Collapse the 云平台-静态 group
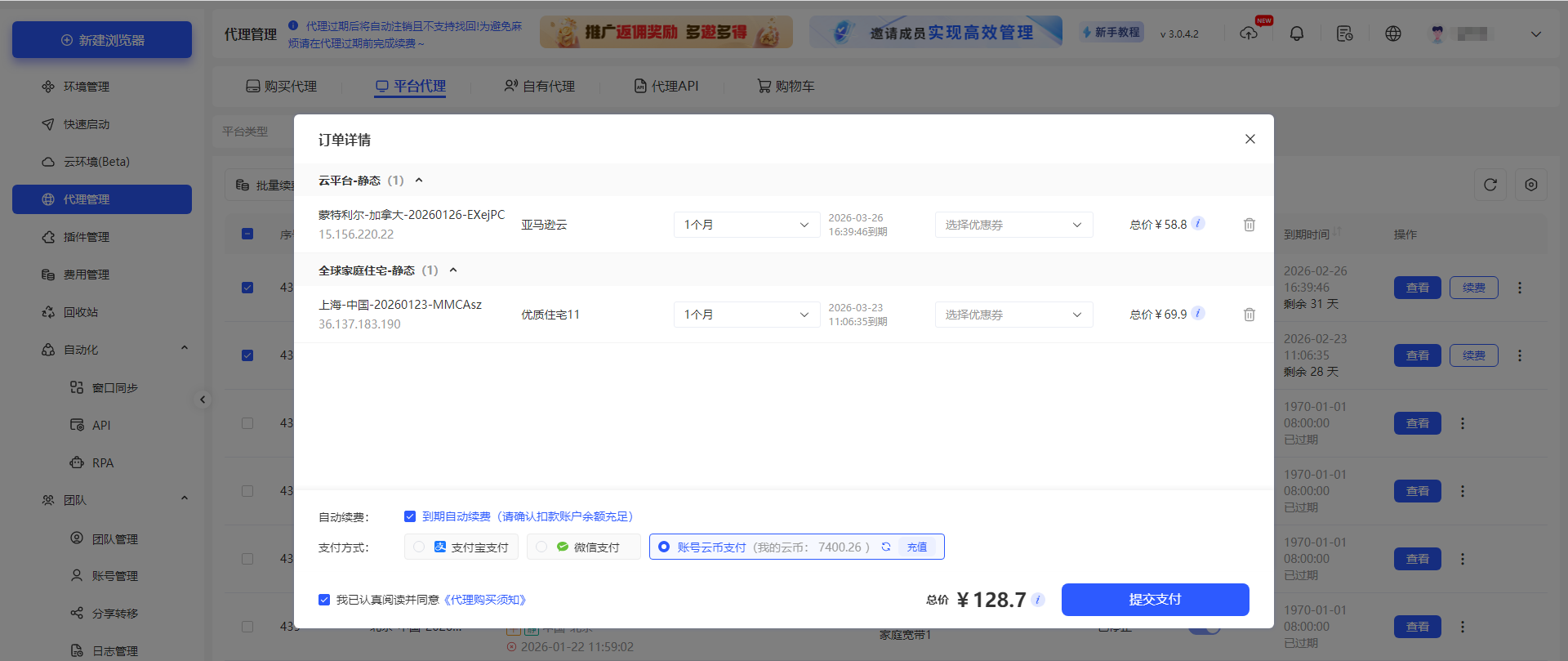Image resolution: width=1568 pixels, height=661 pixels. [419, 181]
